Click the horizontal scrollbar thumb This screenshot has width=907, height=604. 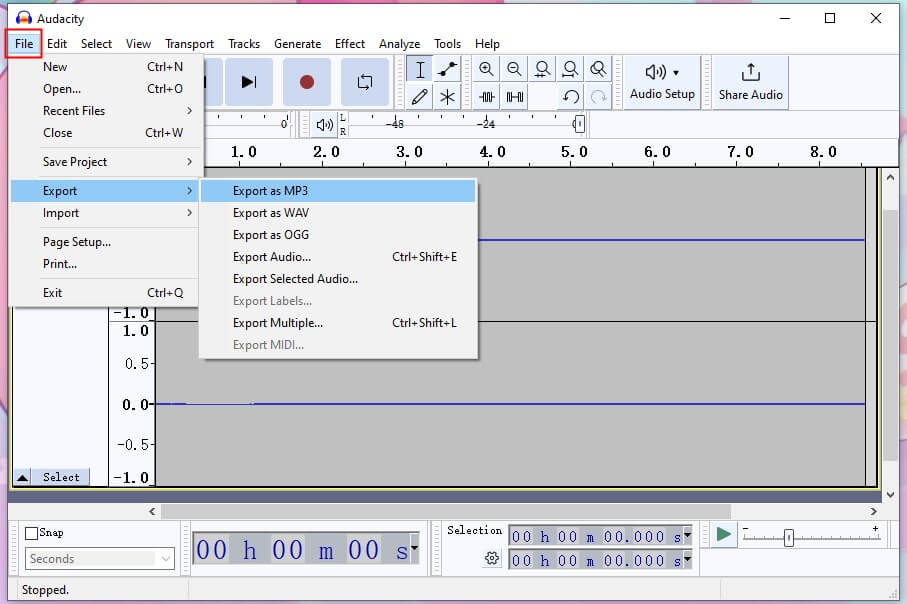point(446,511)
